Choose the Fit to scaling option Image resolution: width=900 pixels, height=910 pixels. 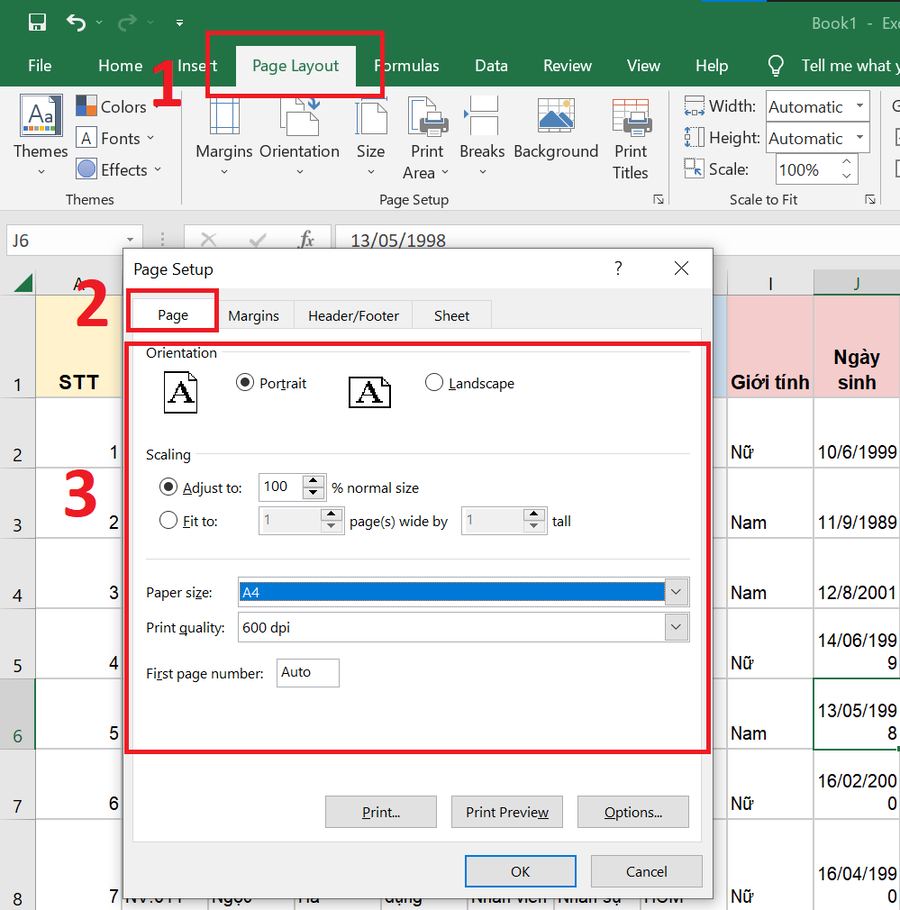click(x=169, y=520)
